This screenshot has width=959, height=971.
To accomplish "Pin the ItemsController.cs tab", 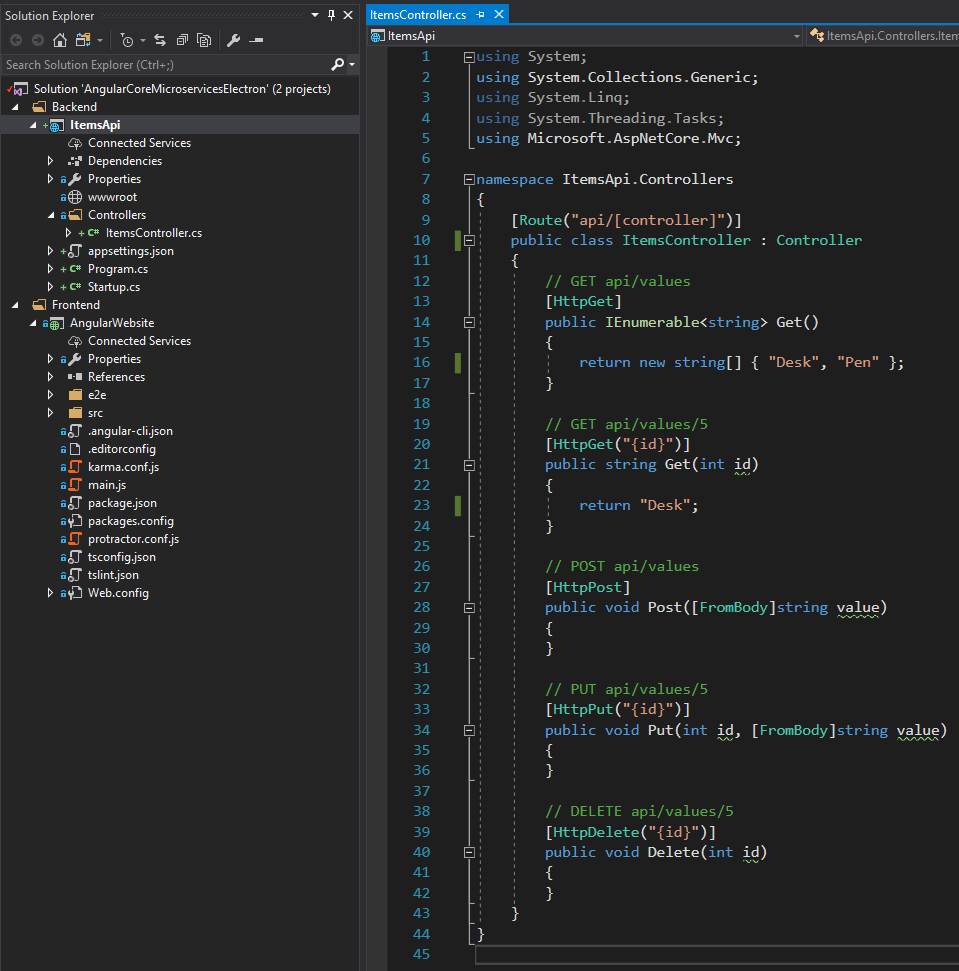I will [x=481, y=15].
